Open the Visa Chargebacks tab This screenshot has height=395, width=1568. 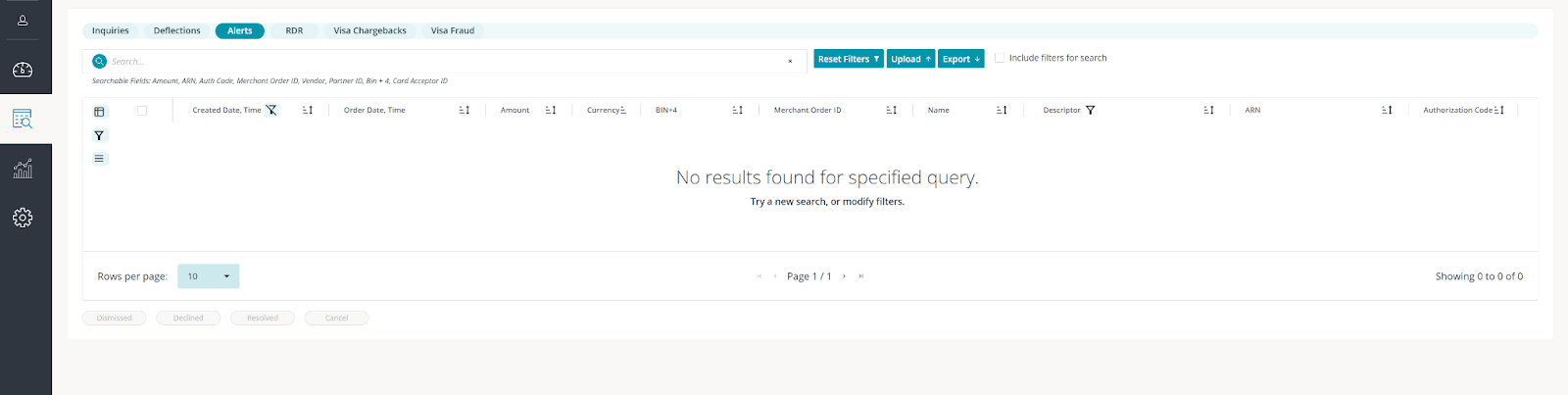coord(370,30)
